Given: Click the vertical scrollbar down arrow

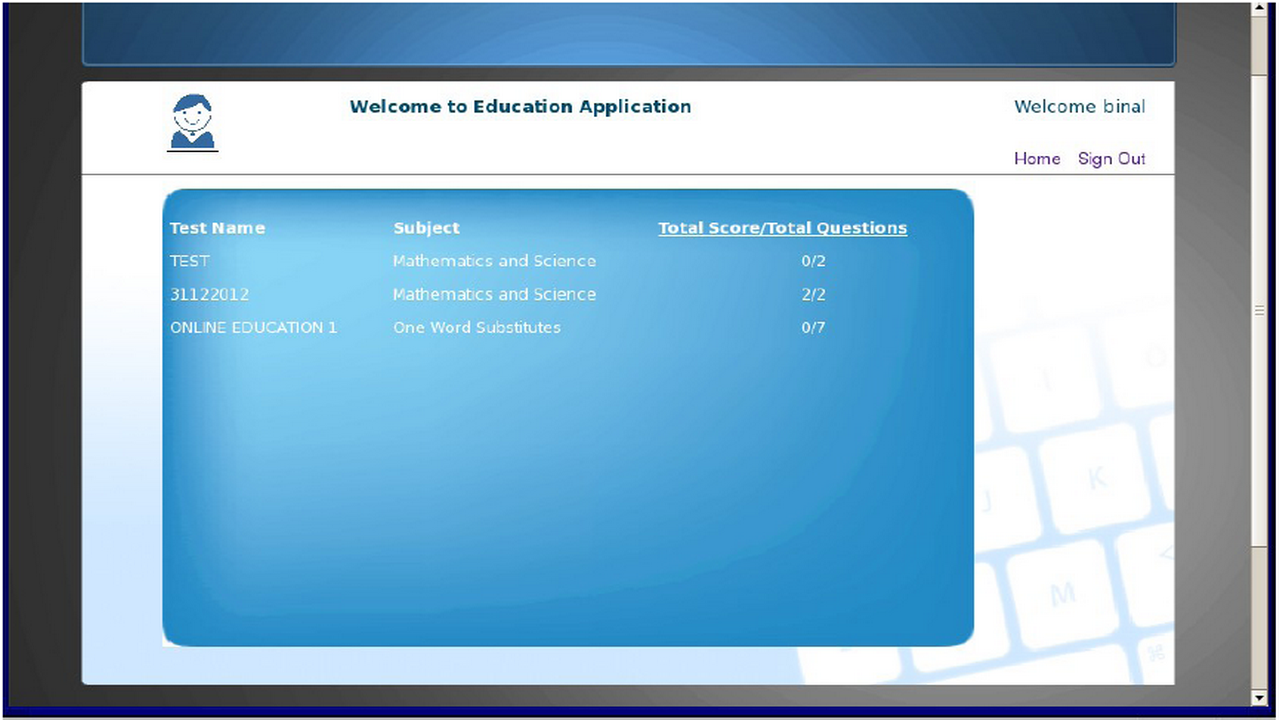Looking at the screenshot, I should pos(1259,697).
